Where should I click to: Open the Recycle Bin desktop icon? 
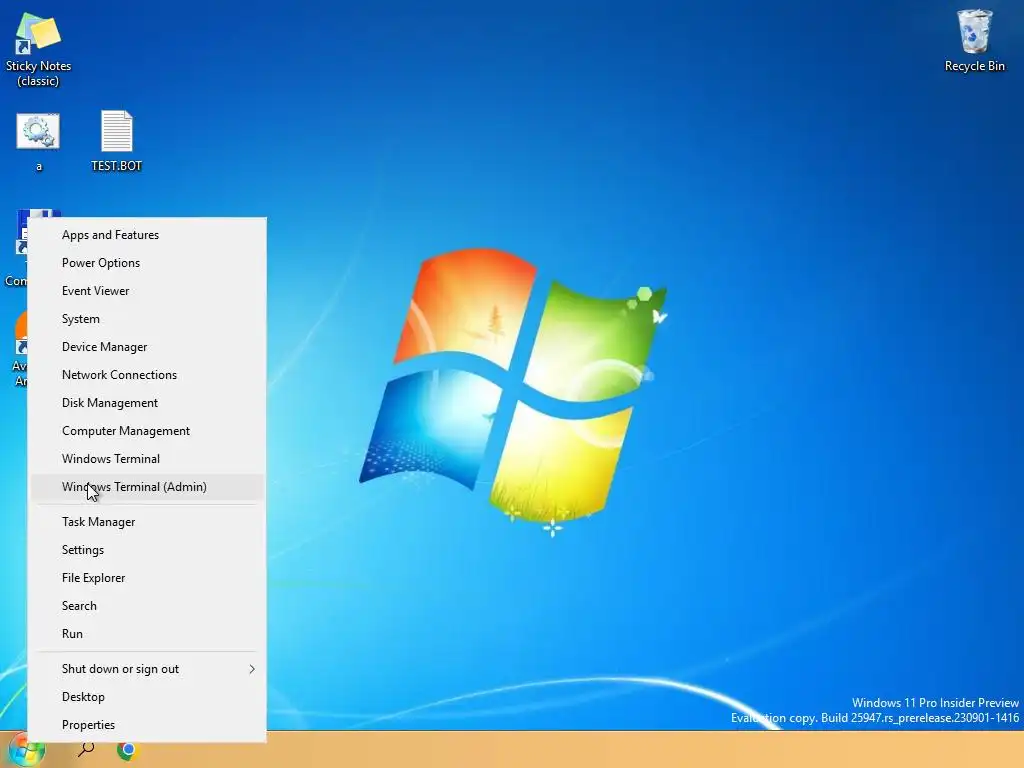974,40
